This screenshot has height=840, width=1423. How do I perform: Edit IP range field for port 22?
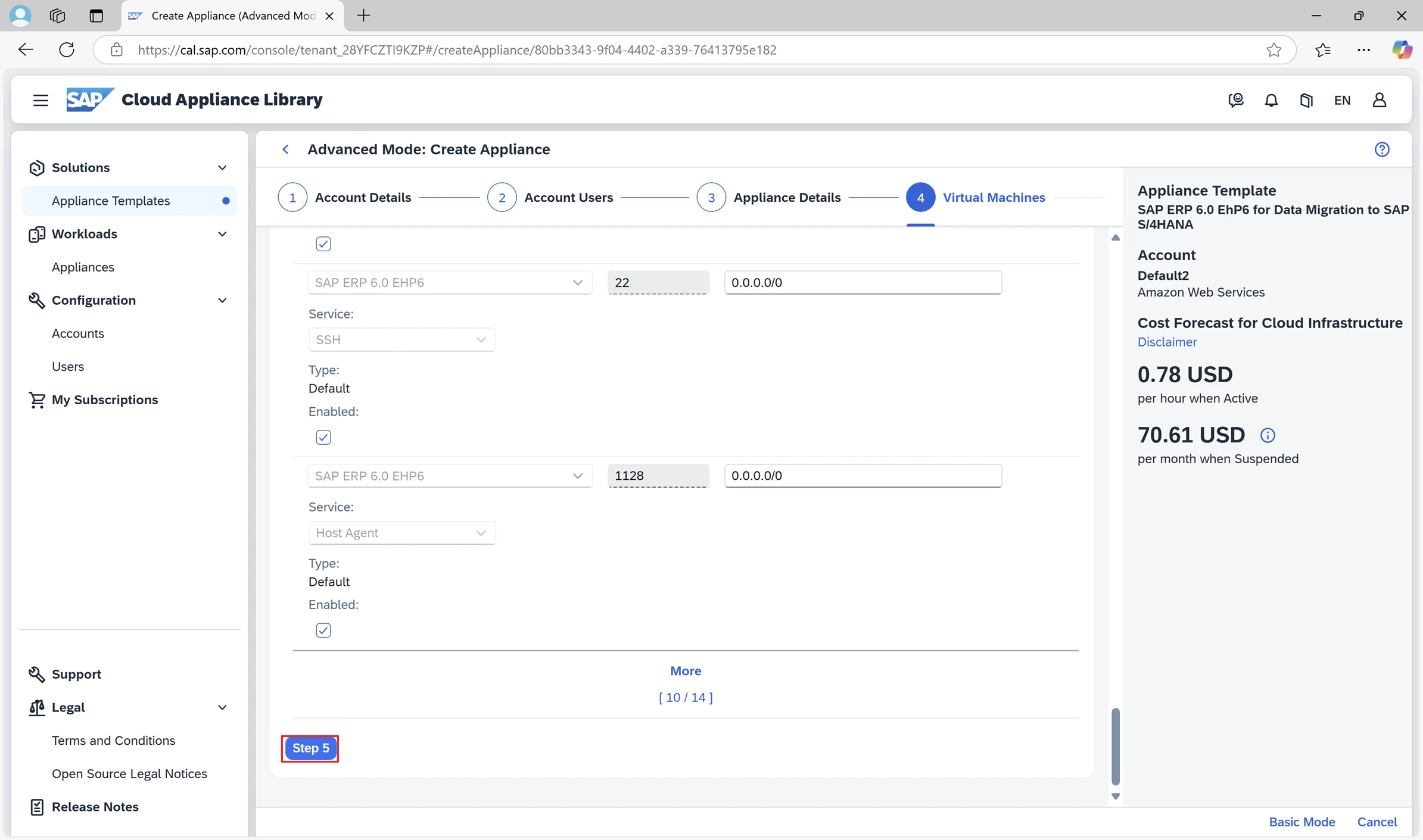click(863, 283)
